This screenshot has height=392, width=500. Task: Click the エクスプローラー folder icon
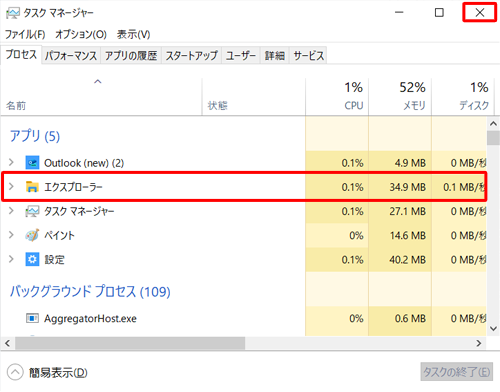point(32,187)
